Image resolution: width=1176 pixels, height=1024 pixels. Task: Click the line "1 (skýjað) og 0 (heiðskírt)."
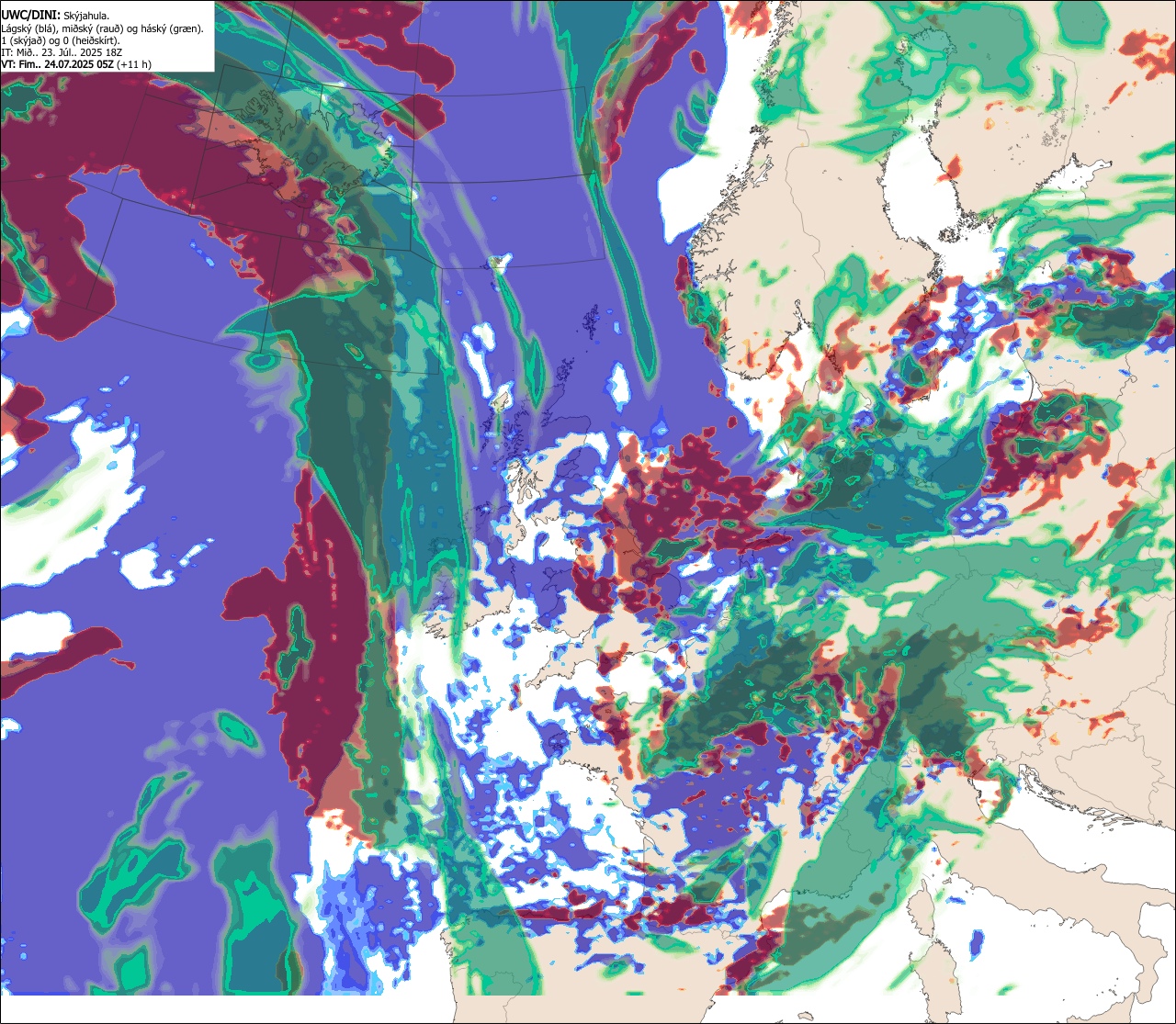click(x=61, y=40)
